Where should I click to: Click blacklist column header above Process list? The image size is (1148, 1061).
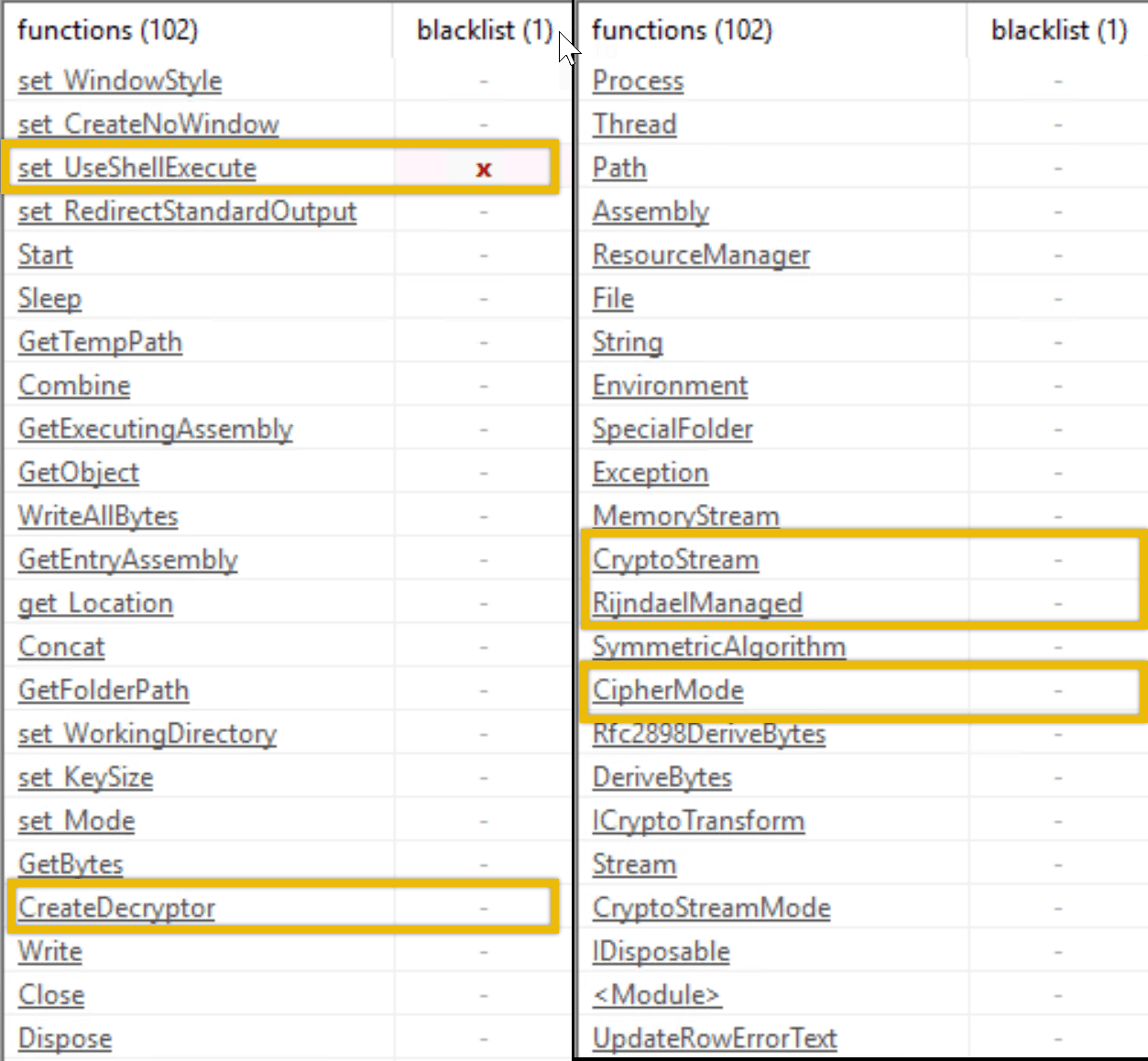1058,30
